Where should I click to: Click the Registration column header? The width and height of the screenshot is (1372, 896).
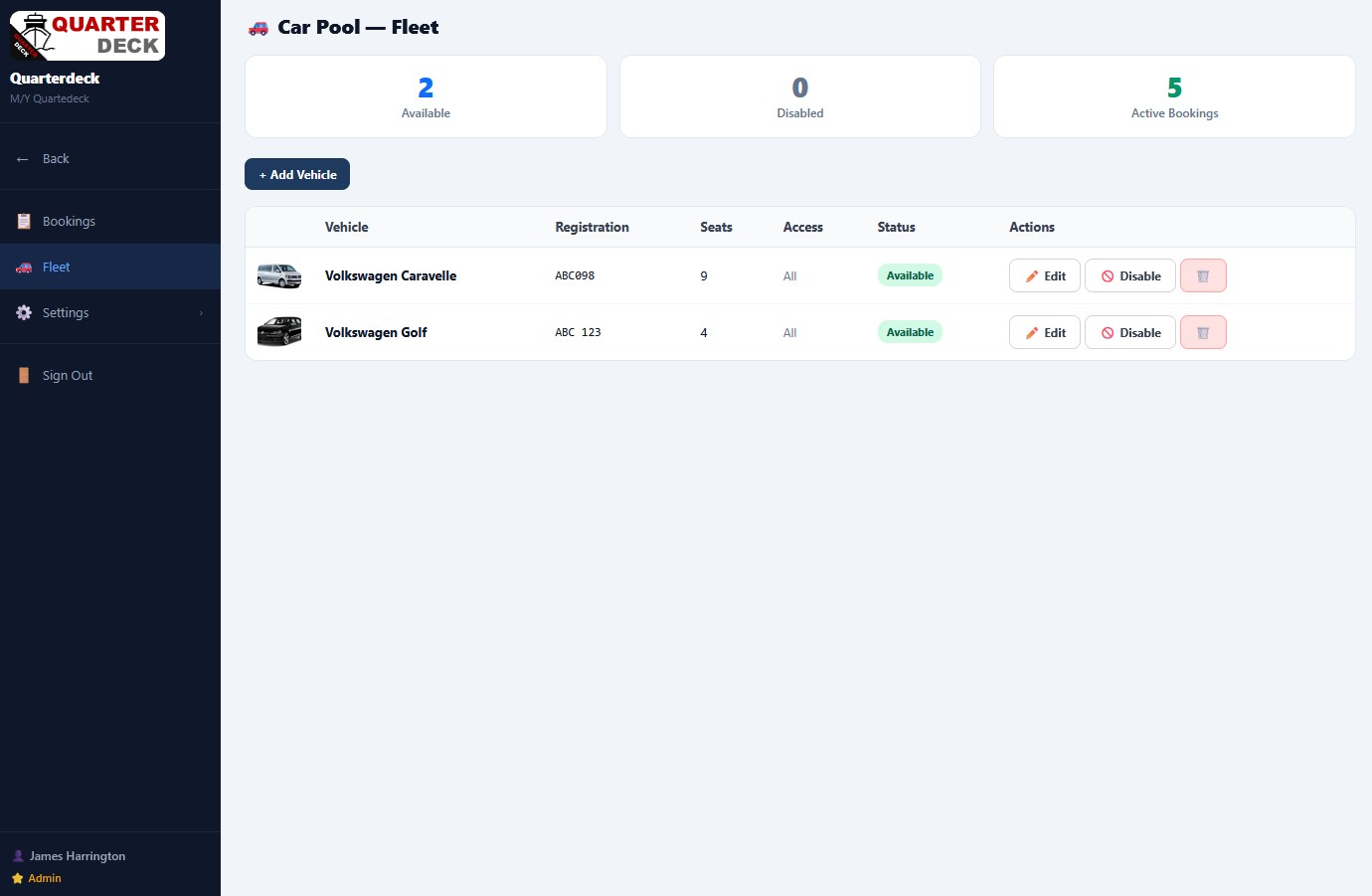click(x=592, y=228)
